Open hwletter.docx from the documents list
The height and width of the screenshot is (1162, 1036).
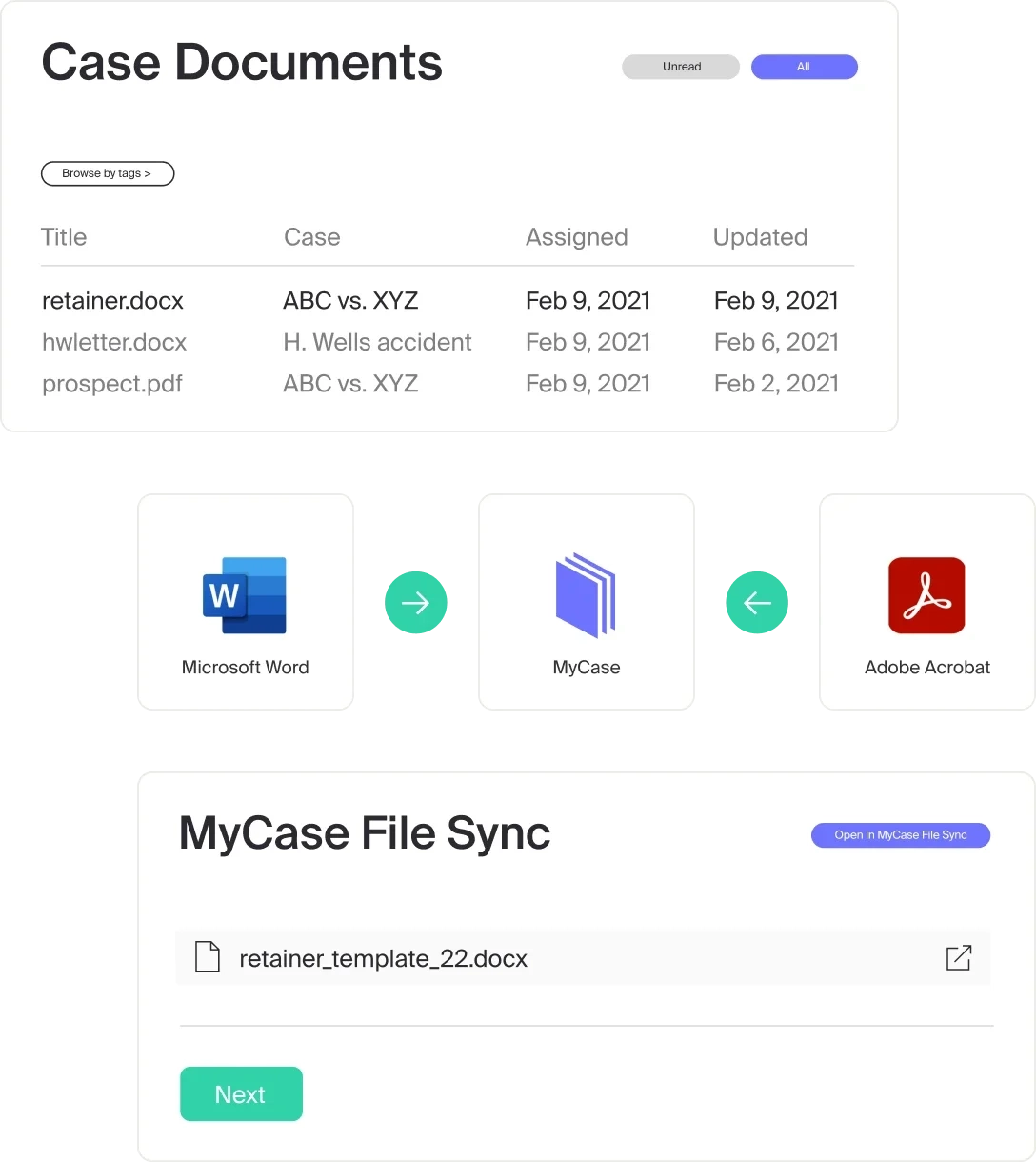pos(114,342)
